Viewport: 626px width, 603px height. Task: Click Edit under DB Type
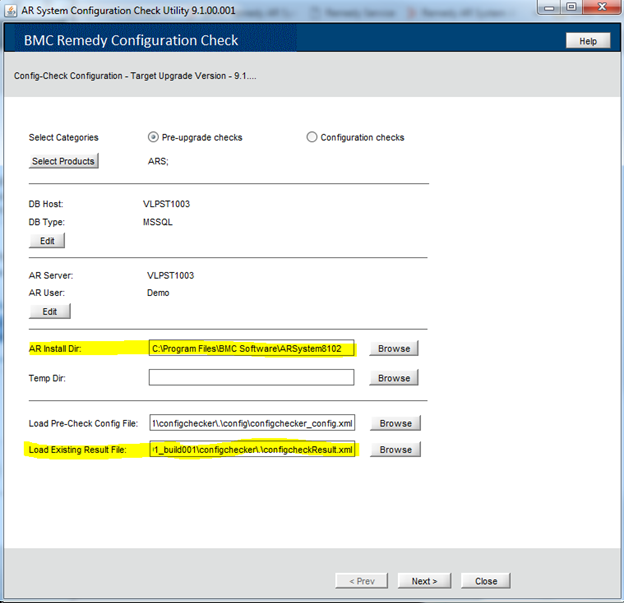click(x=47, y=241)
